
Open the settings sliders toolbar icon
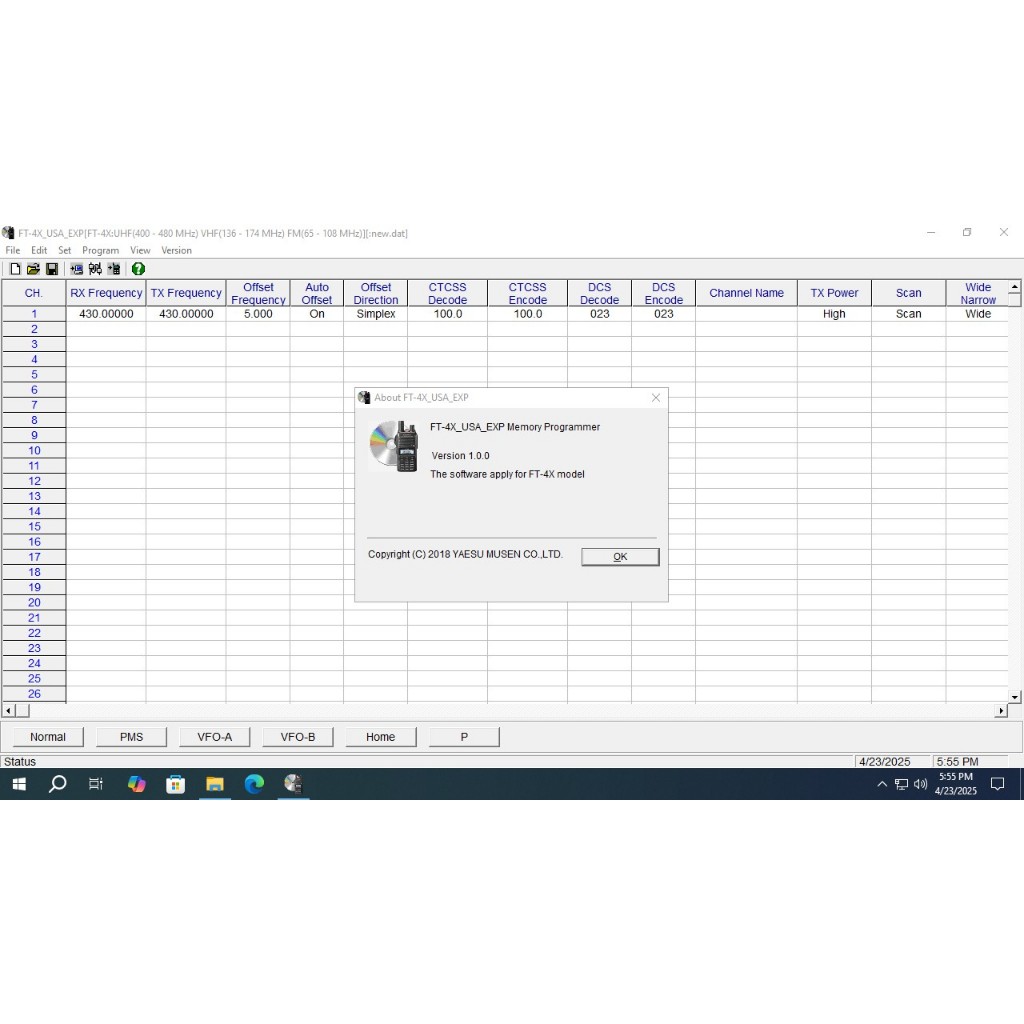click(x=95, y=269)
